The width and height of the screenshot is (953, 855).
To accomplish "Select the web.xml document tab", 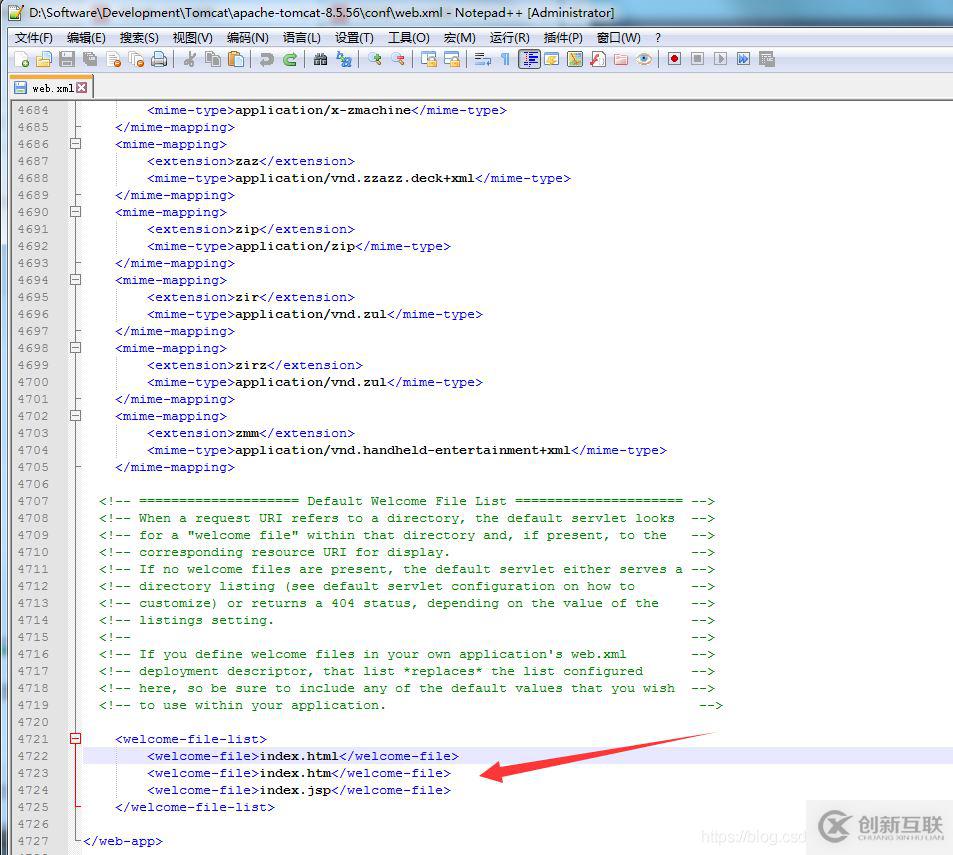I will 50,88.
